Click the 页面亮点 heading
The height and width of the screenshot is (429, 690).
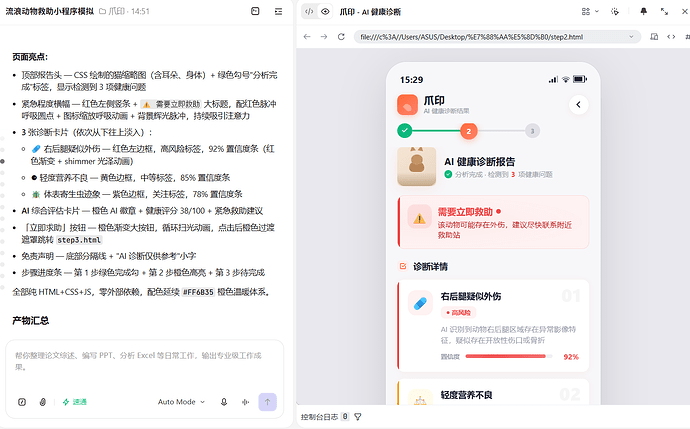pyautogui.click(x=30, y=57)
